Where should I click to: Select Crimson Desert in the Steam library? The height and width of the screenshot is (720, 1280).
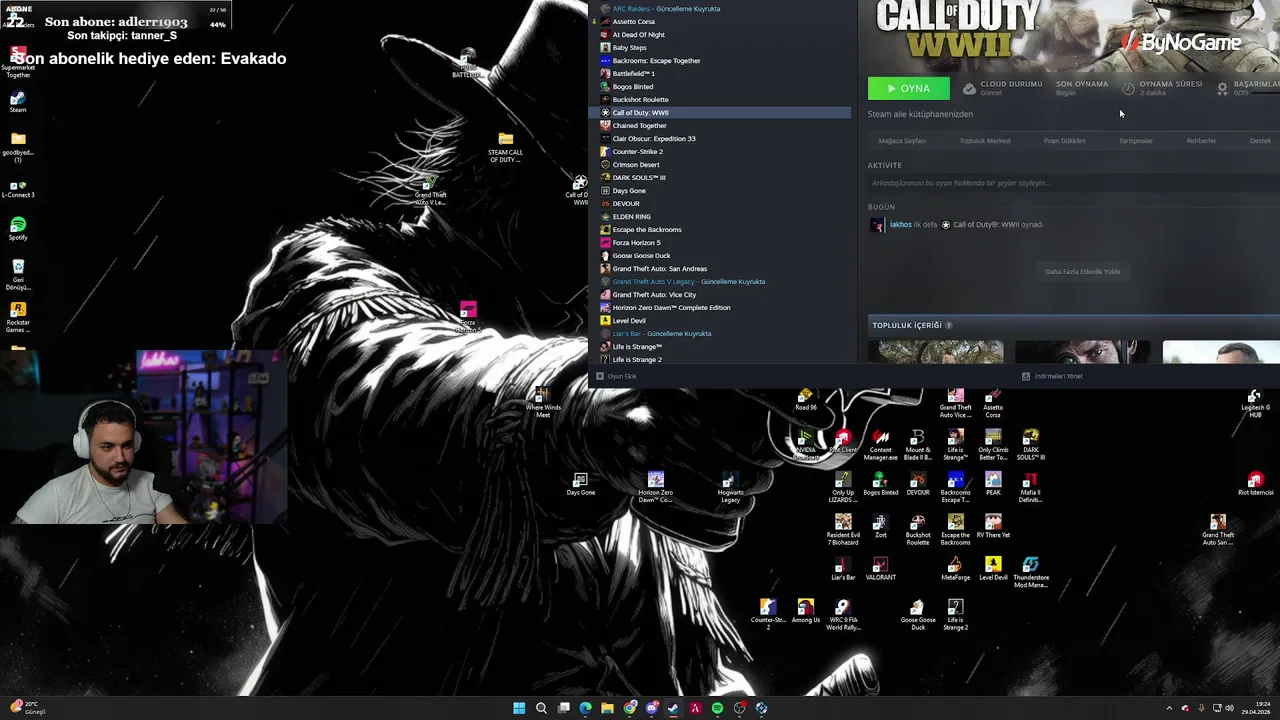click(x=724, y=164)
